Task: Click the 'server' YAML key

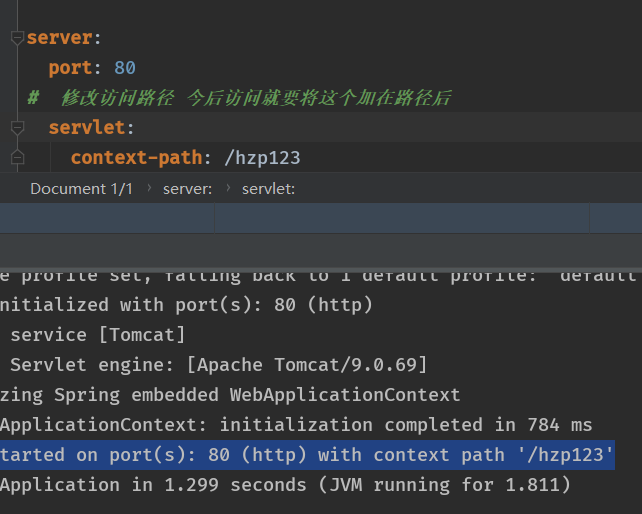Action: coord(60,38)
